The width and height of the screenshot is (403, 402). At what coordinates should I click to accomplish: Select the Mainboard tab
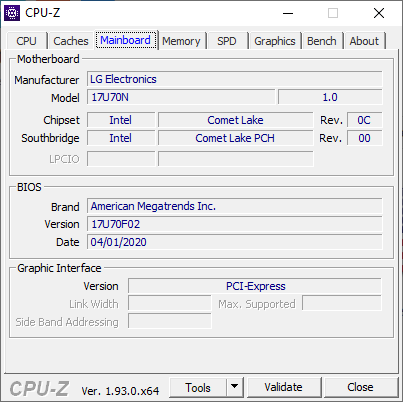pos(126,40)
